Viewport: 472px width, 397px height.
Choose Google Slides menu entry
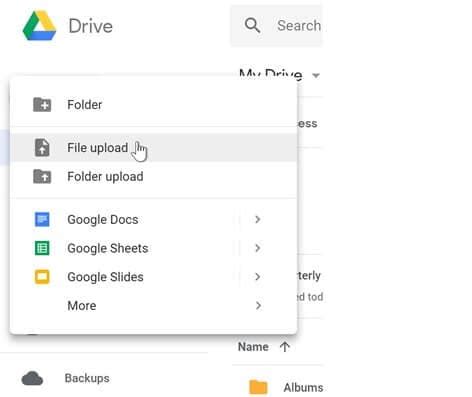[153, 277]
